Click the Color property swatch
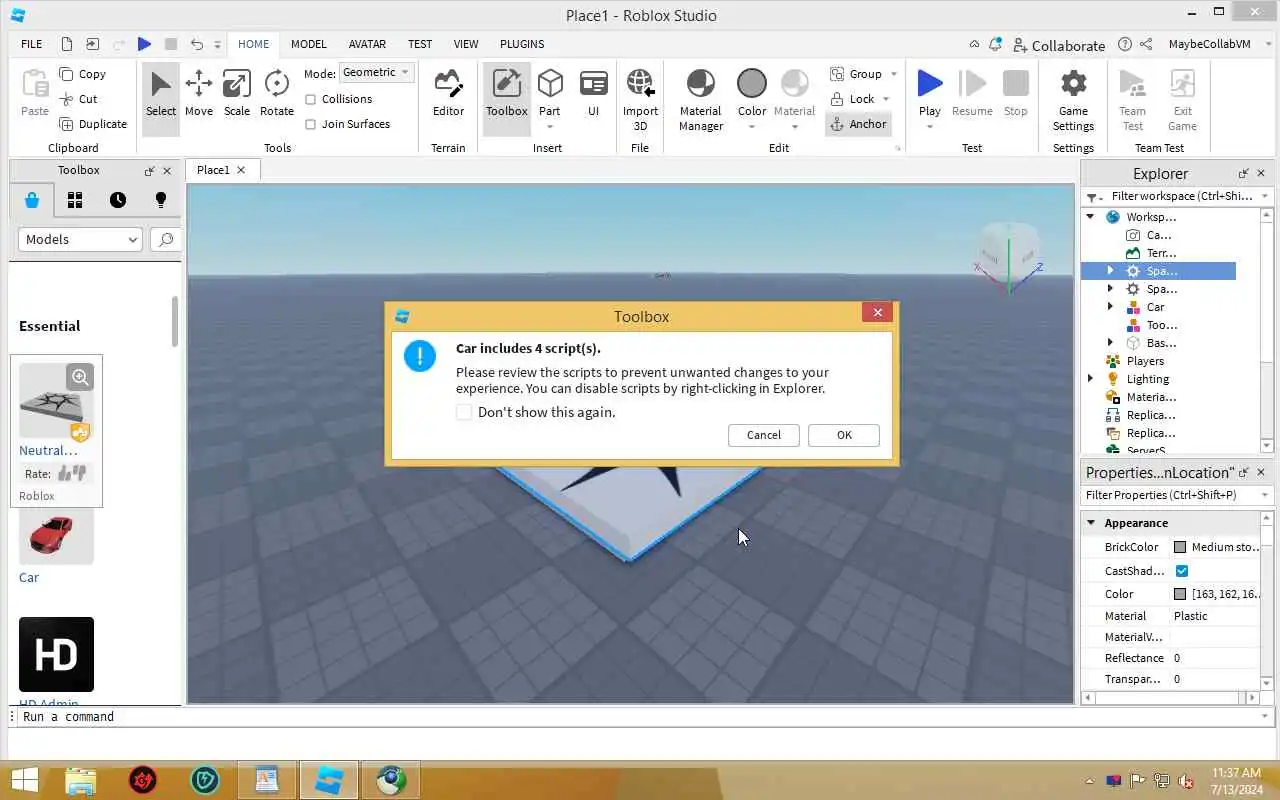1280x800 pixels. point(1180,594)
